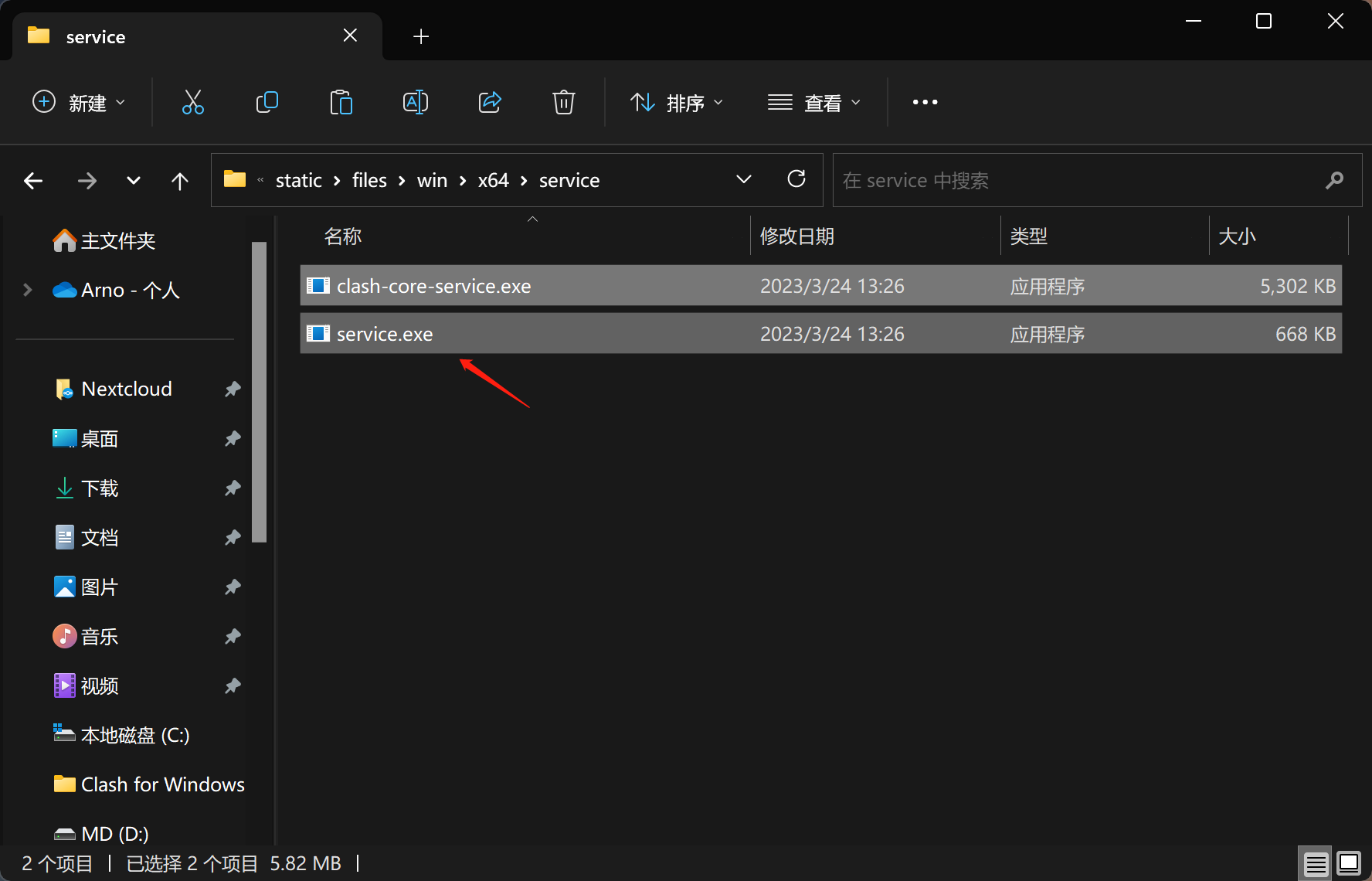Navigate to x64 in breadcrumb

(x=493, y=180)
